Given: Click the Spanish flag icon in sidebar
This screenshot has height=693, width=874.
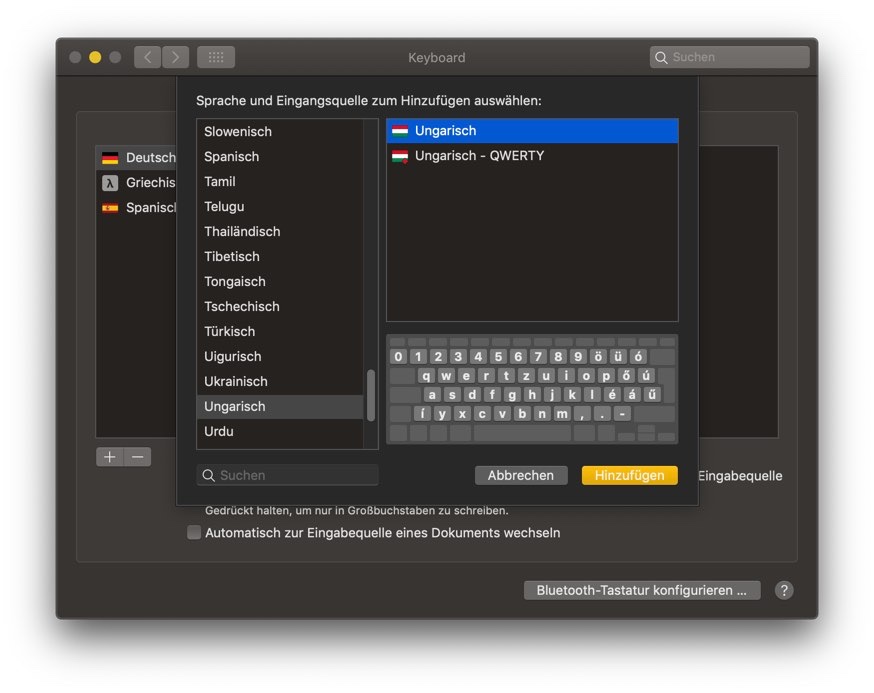Looking at the screenshot, I should pyautogui.click(x=110, y=208).
